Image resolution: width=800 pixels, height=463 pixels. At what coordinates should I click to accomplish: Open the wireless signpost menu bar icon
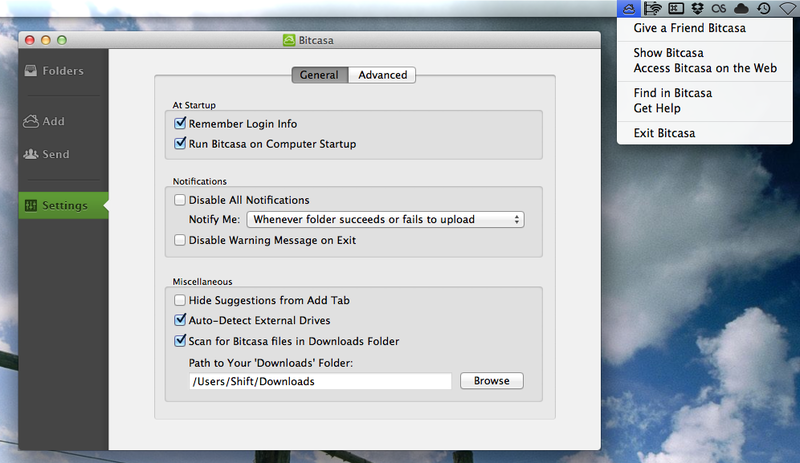[x=652, y=8]
